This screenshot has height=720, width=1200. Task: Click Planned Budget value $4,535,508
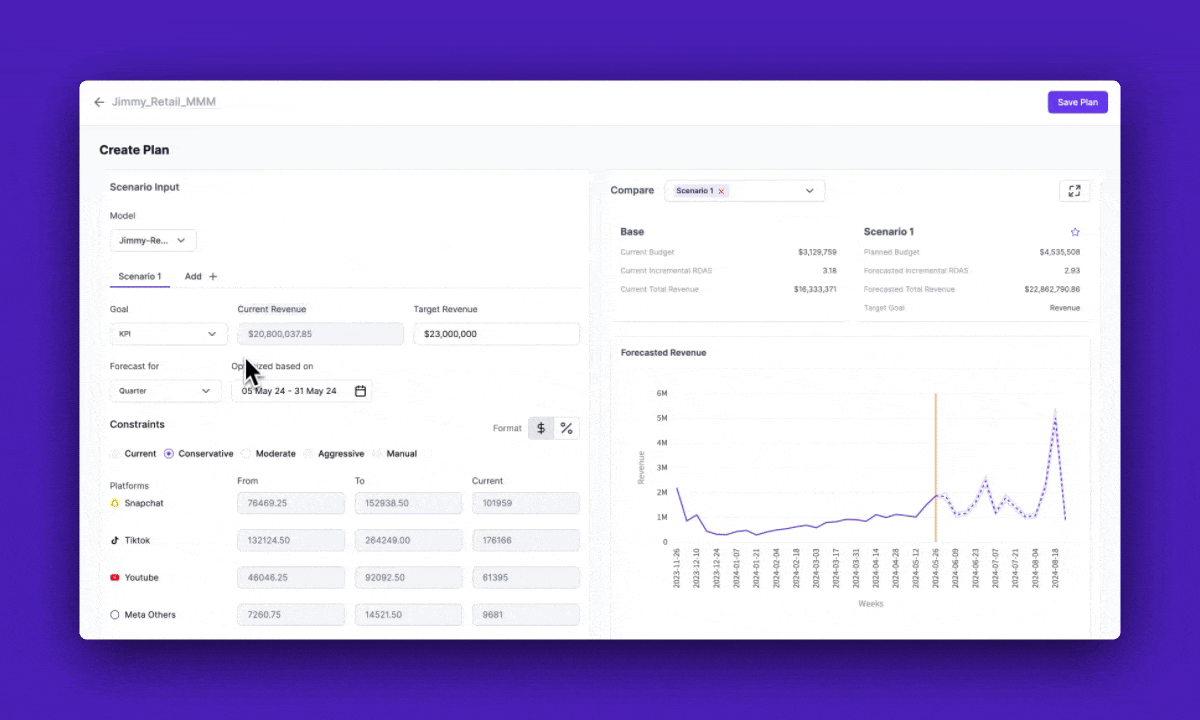click(x=1060, y=253)
